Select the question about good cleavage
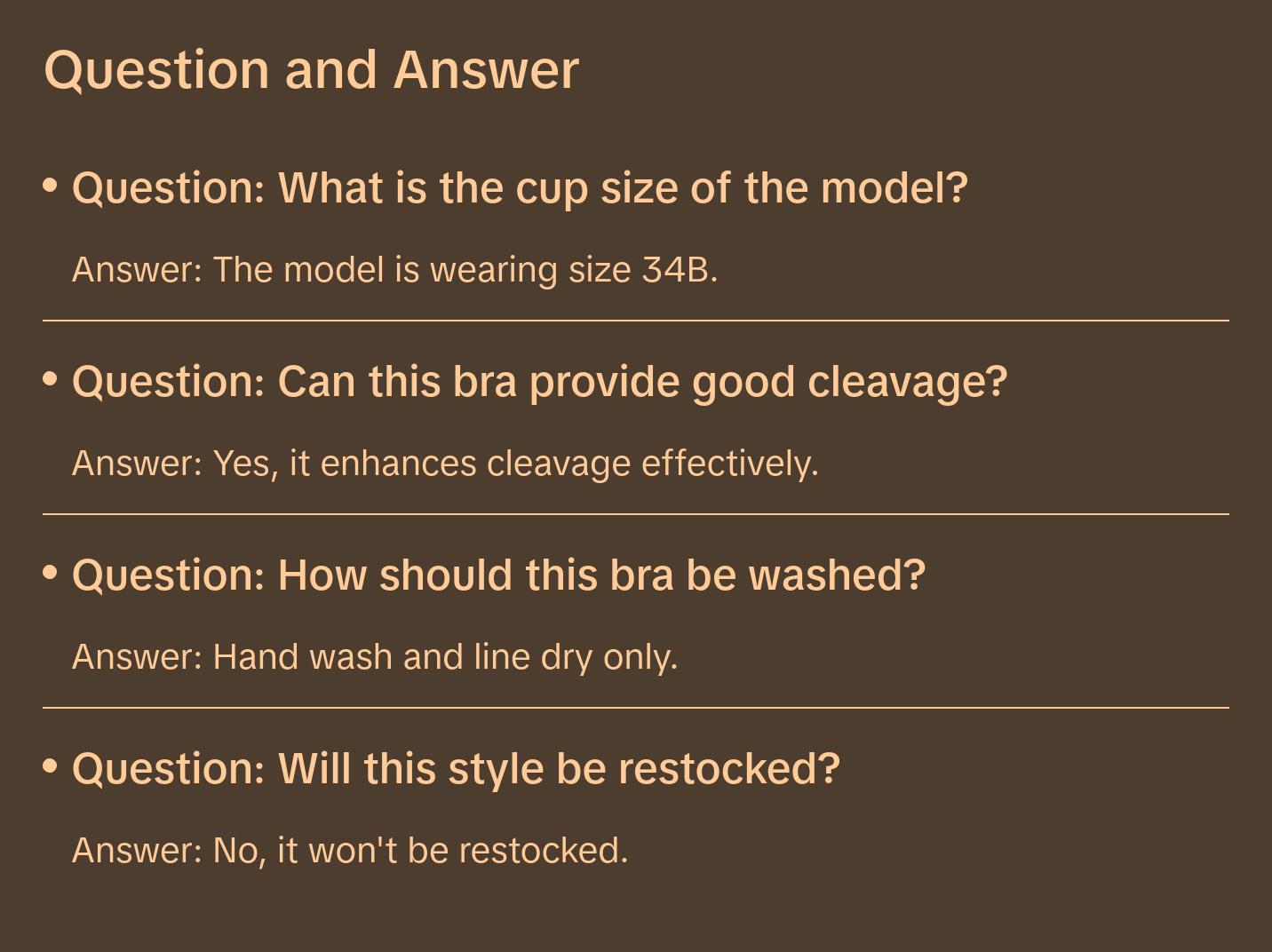 (x=539, y=382)
